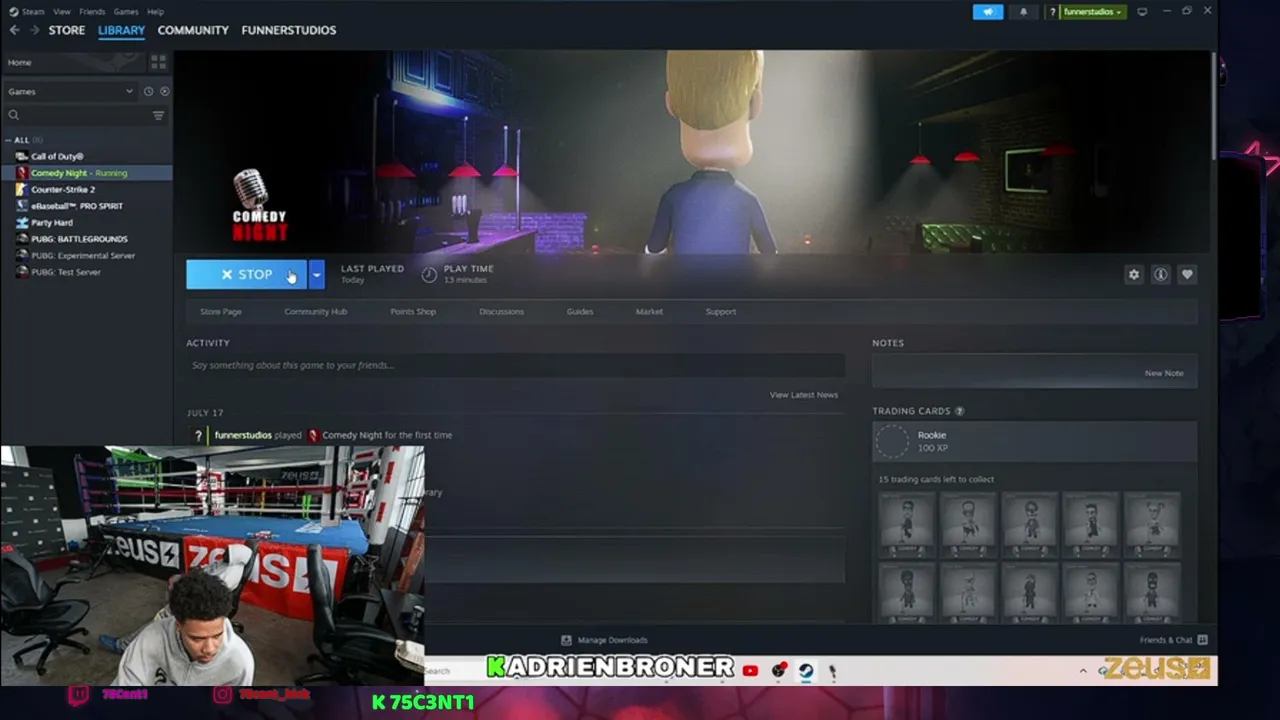This screenshot has width=1280, height=720.
Task: Open the Market link
Action: pos(649,311)
